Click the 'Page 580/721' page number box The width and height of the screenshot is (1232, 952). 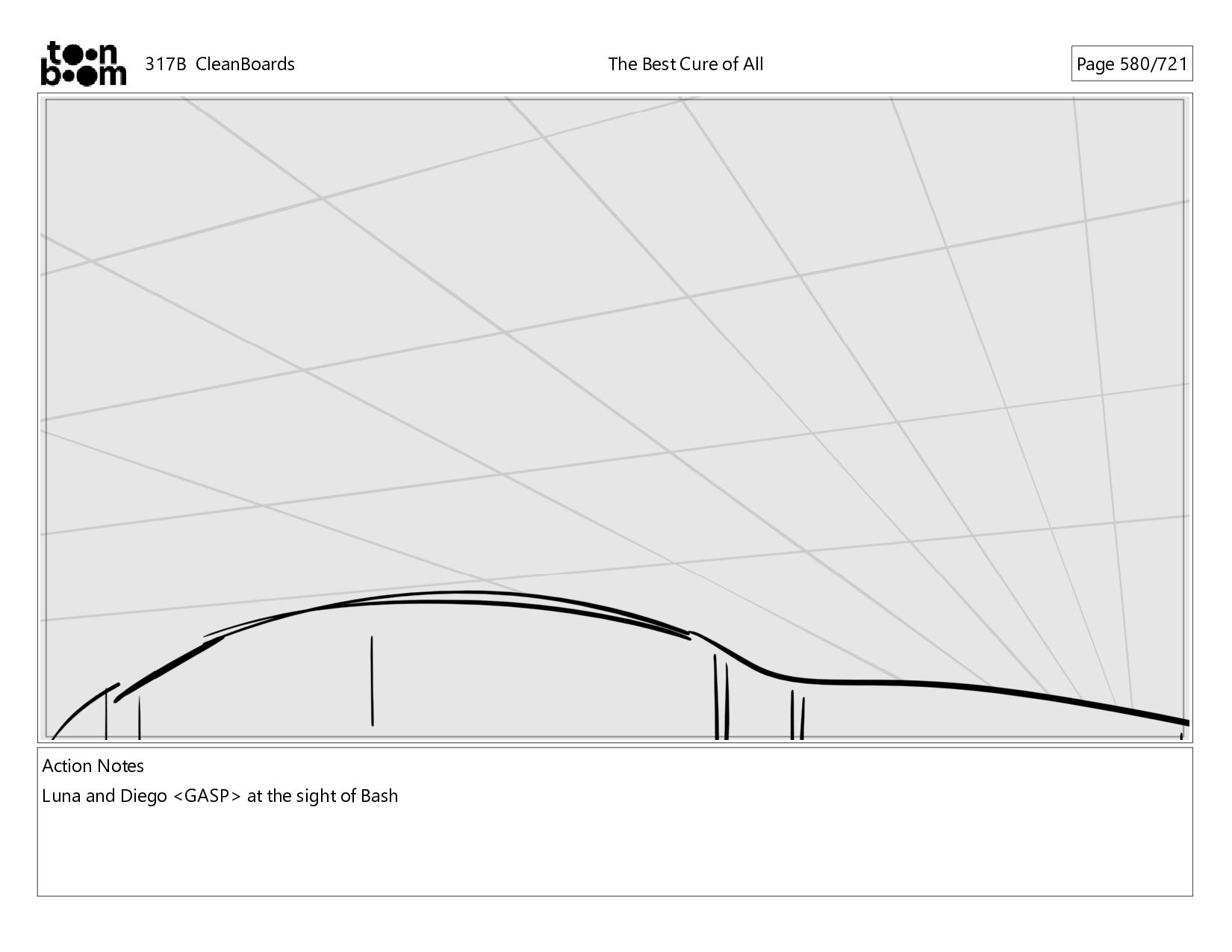point(1131,63)
